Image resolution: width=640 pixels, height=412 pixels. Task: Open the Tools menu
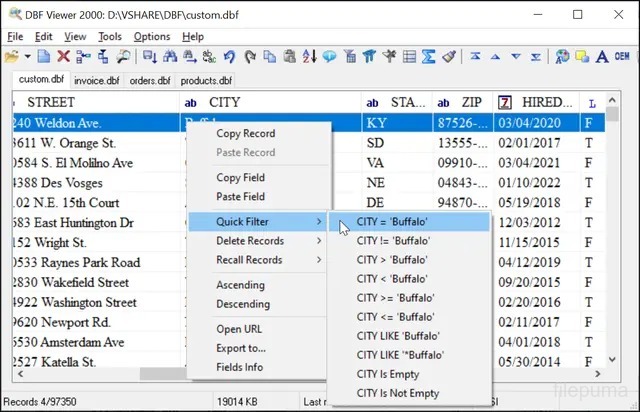pos(110,36)
